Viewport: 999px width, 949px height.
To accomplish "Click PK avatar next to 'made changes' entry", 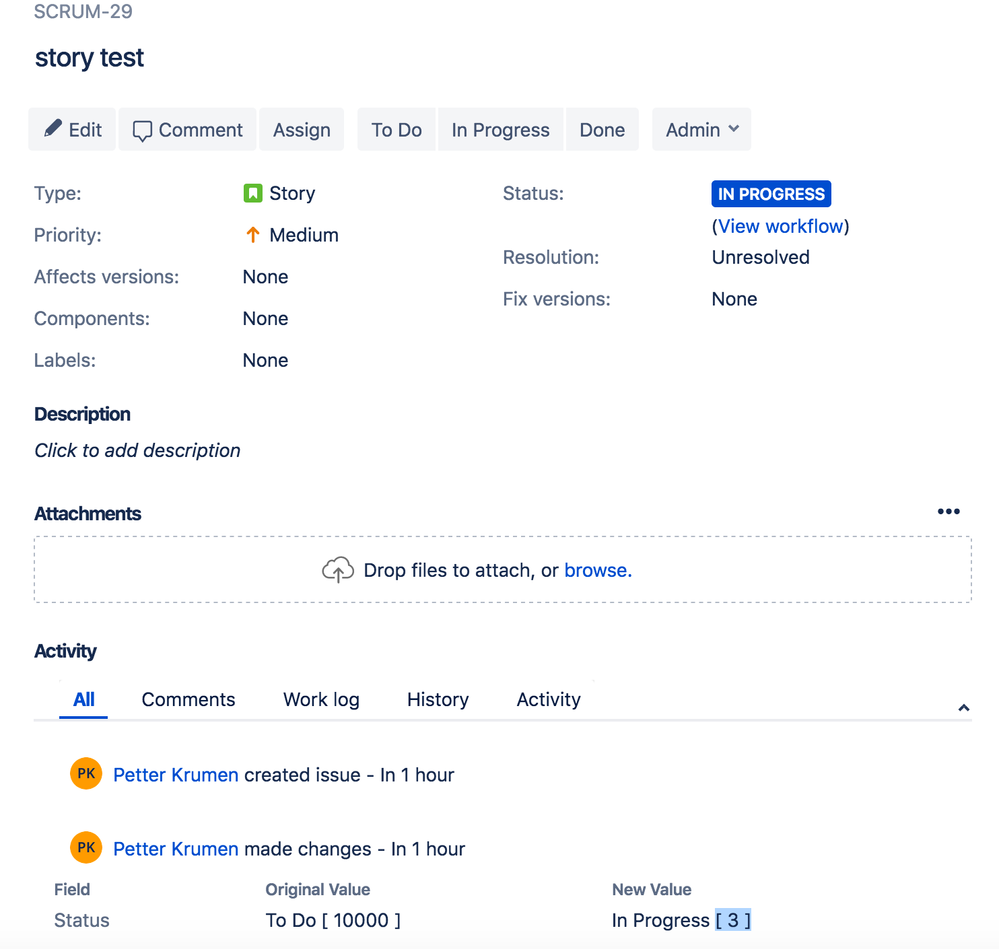I will click(85, 847).
